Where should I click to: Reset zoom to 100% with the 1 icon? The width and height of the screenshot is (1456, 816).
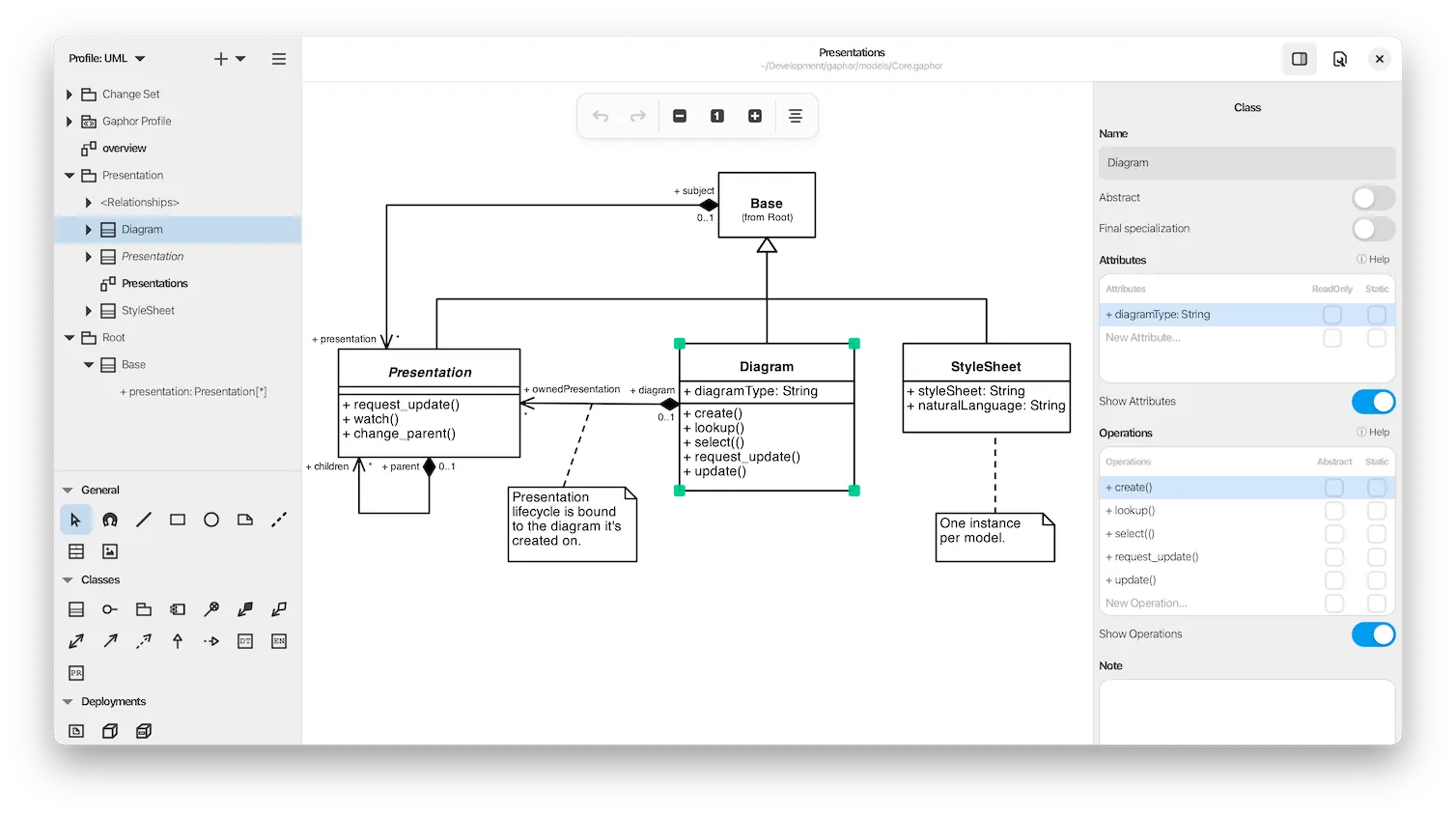pos(717,116)
